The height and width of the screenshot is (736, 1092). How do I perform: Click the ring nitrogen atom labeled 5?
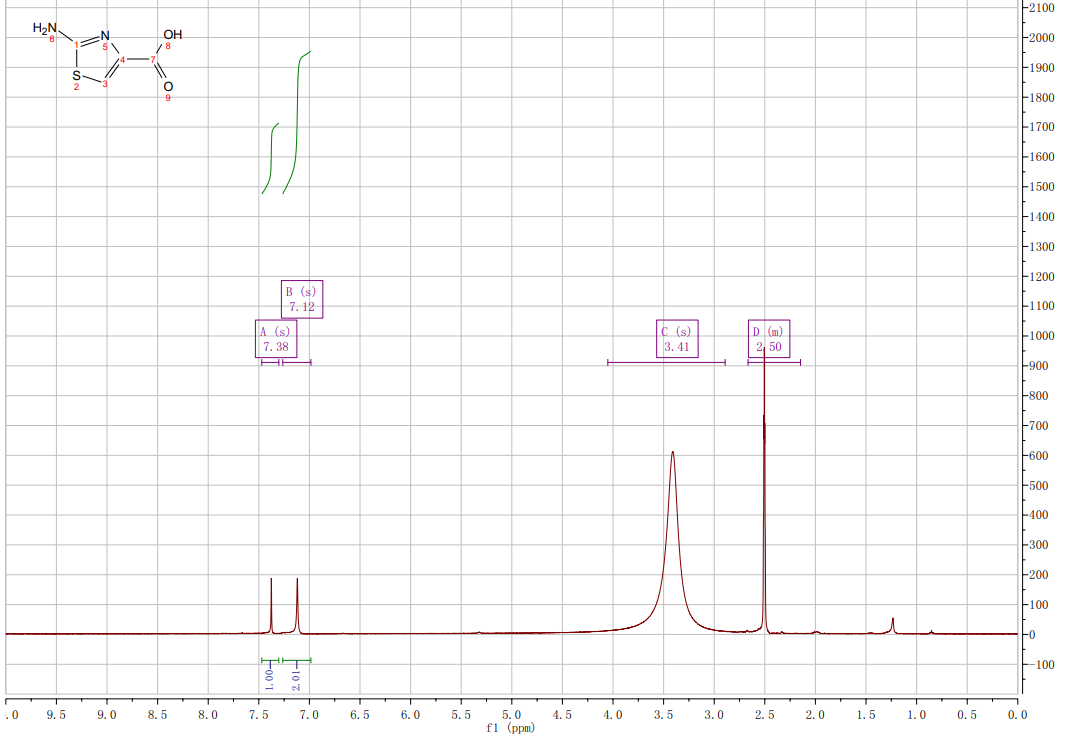point(105,37)
